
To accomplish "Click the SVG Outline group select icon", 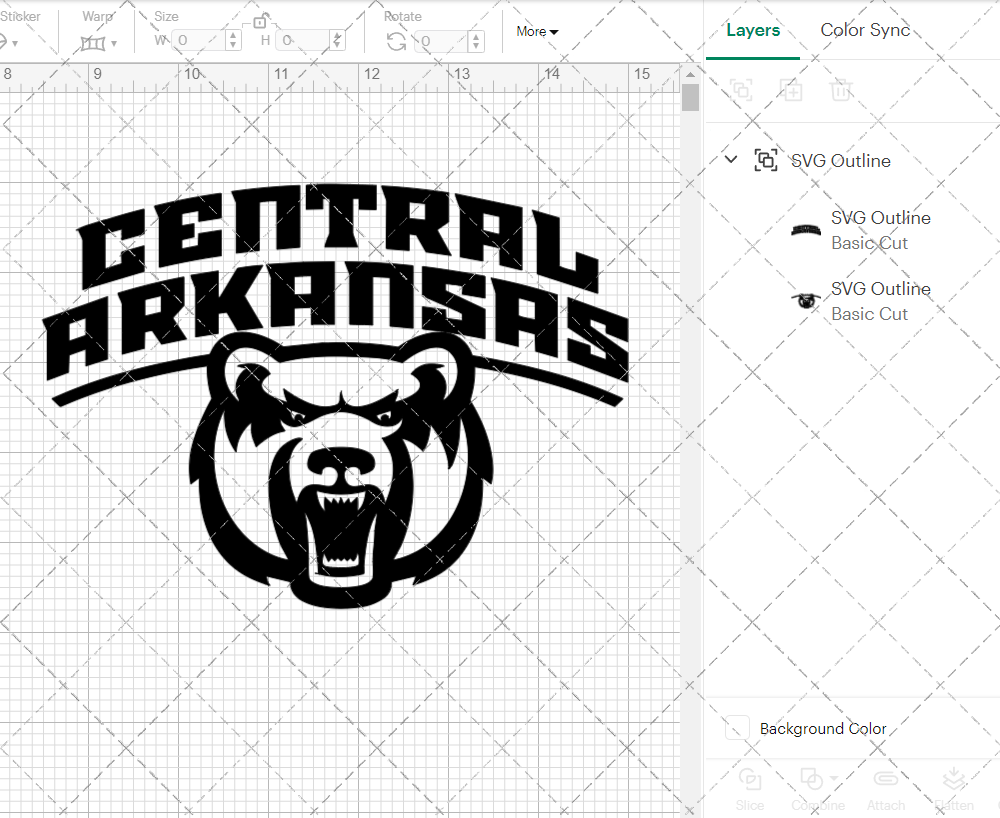I will click(766, 159).
